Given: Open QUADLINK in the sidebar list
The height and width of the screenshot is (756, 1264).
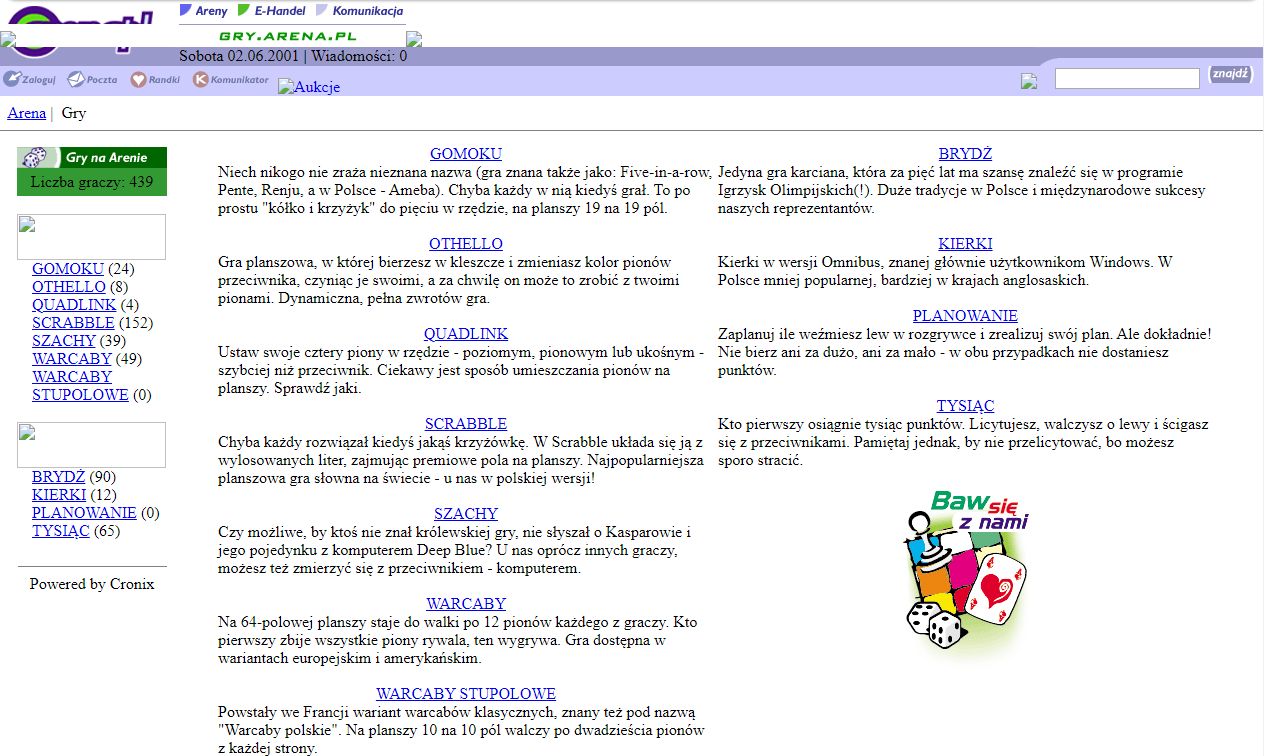Looking at the screenshot, I should coord(74,305).
